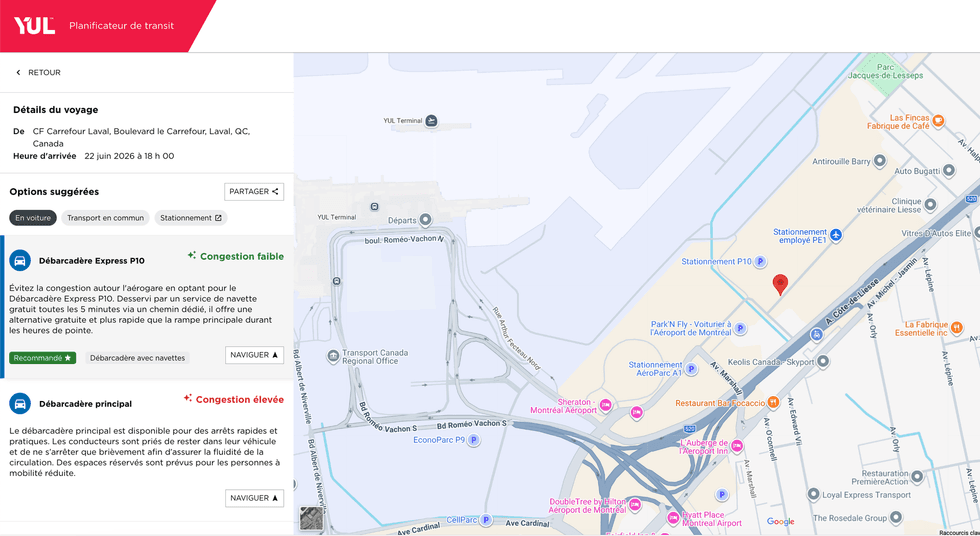Click Transport Canada Regional Office marker
Screen dimensions: 980x536
333,357
